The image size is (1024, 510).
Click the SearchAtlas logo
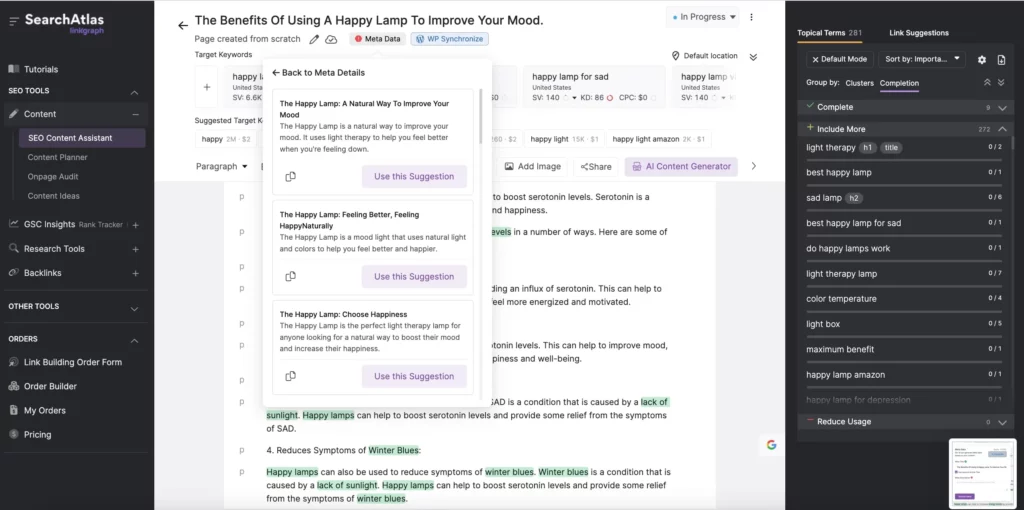tap(65, 22)
